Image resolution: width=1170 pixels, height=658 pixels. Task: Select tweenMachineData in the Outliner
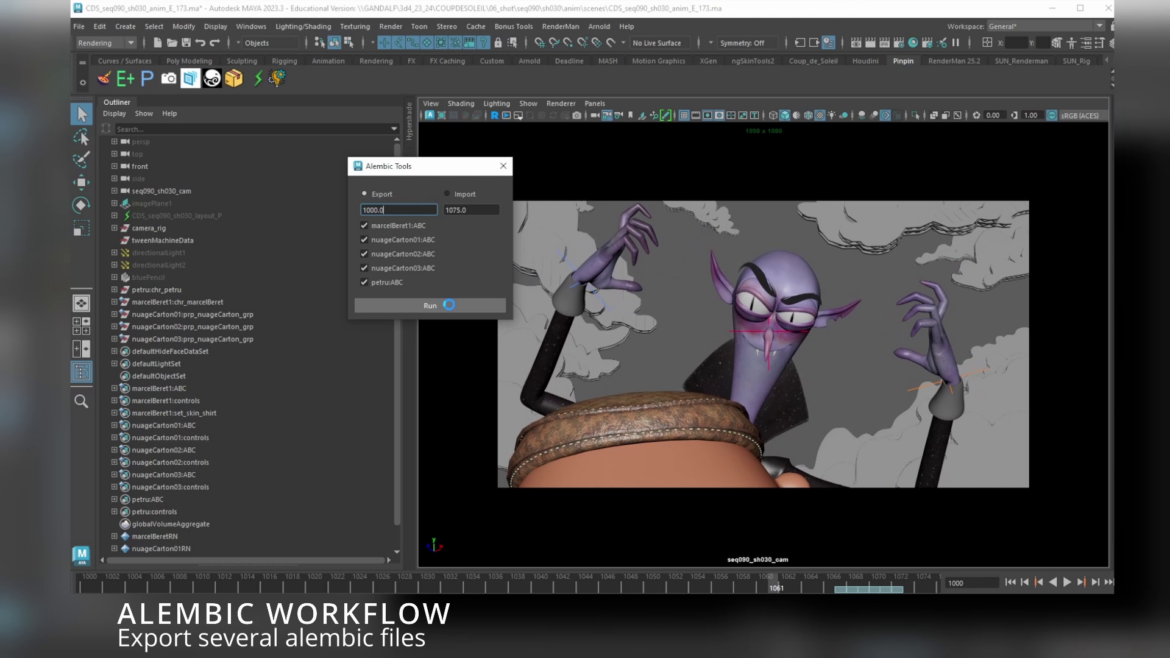[163, 240]
